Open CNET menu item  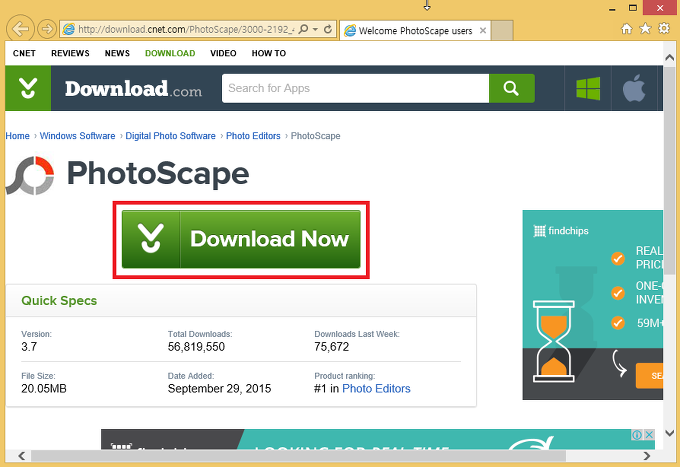(x=24, y=53)
